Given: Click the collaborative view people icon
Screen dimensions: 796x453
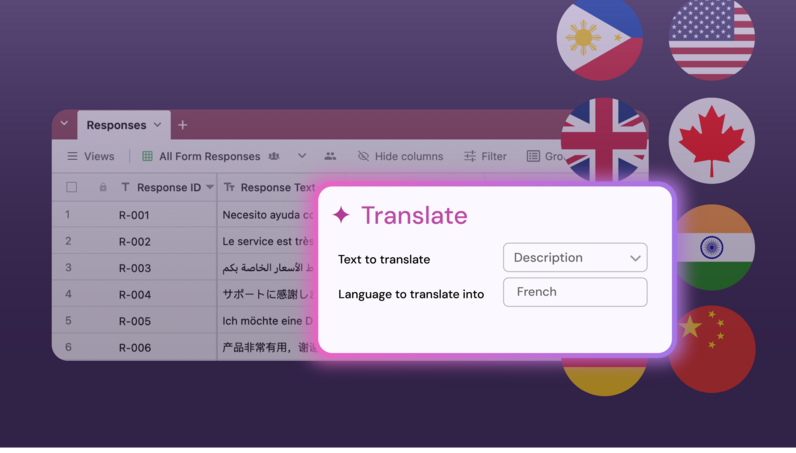Looking at the screenshot, I should (274, 156).
